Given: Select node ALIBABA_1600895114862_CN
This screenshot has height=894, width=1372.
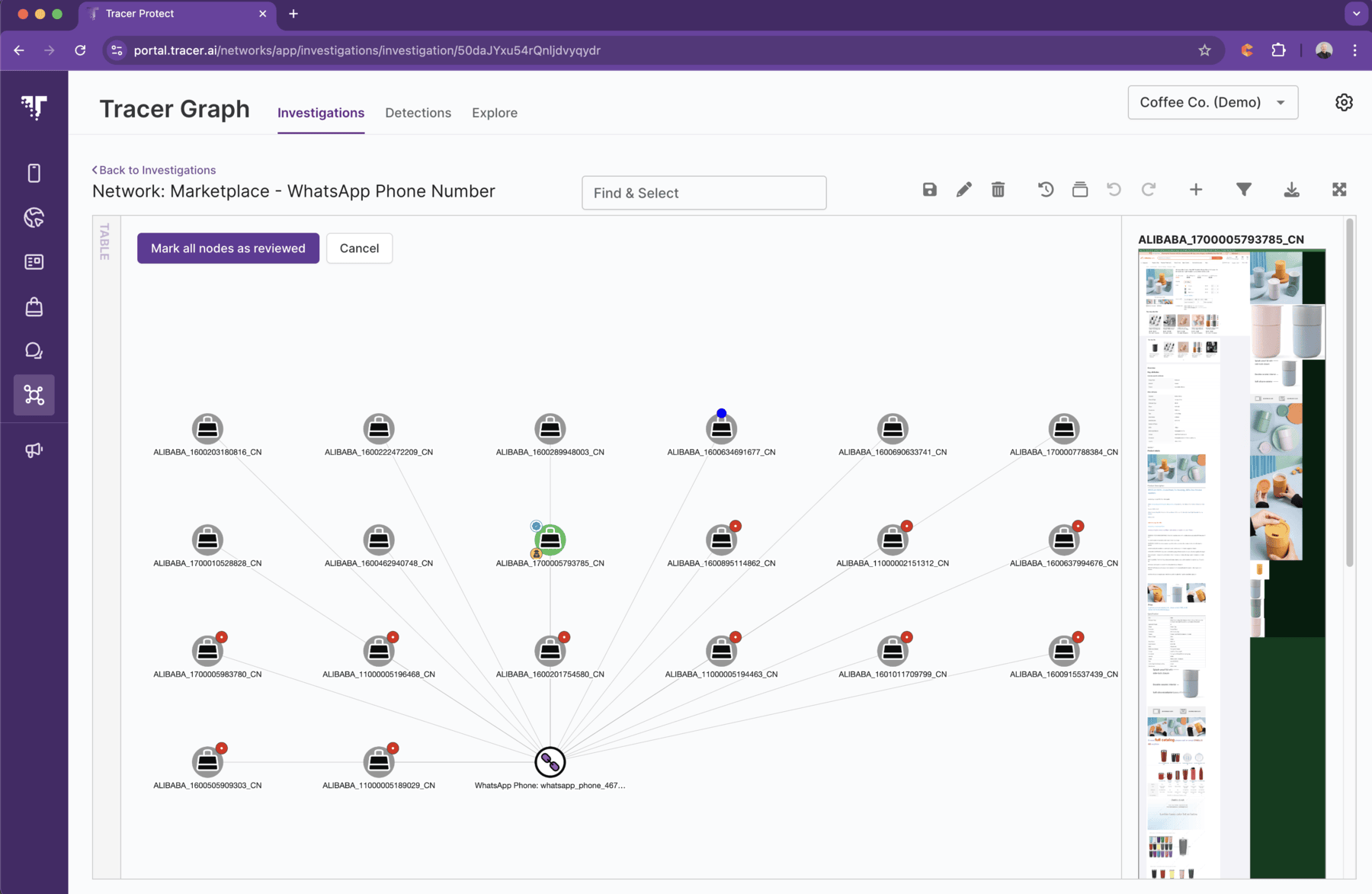Looking at the screenshot, I should click(721, 540).
